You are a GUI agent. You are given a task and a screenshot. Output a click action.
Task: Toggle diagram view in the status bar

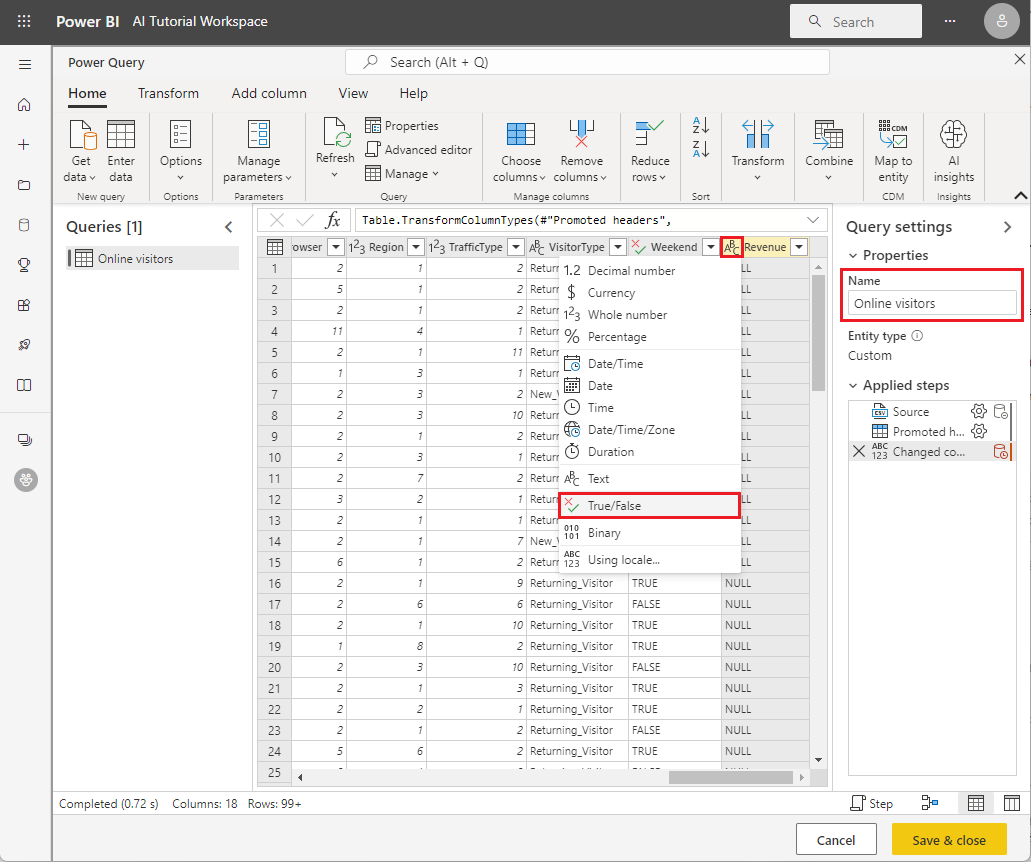coord(930,803)
